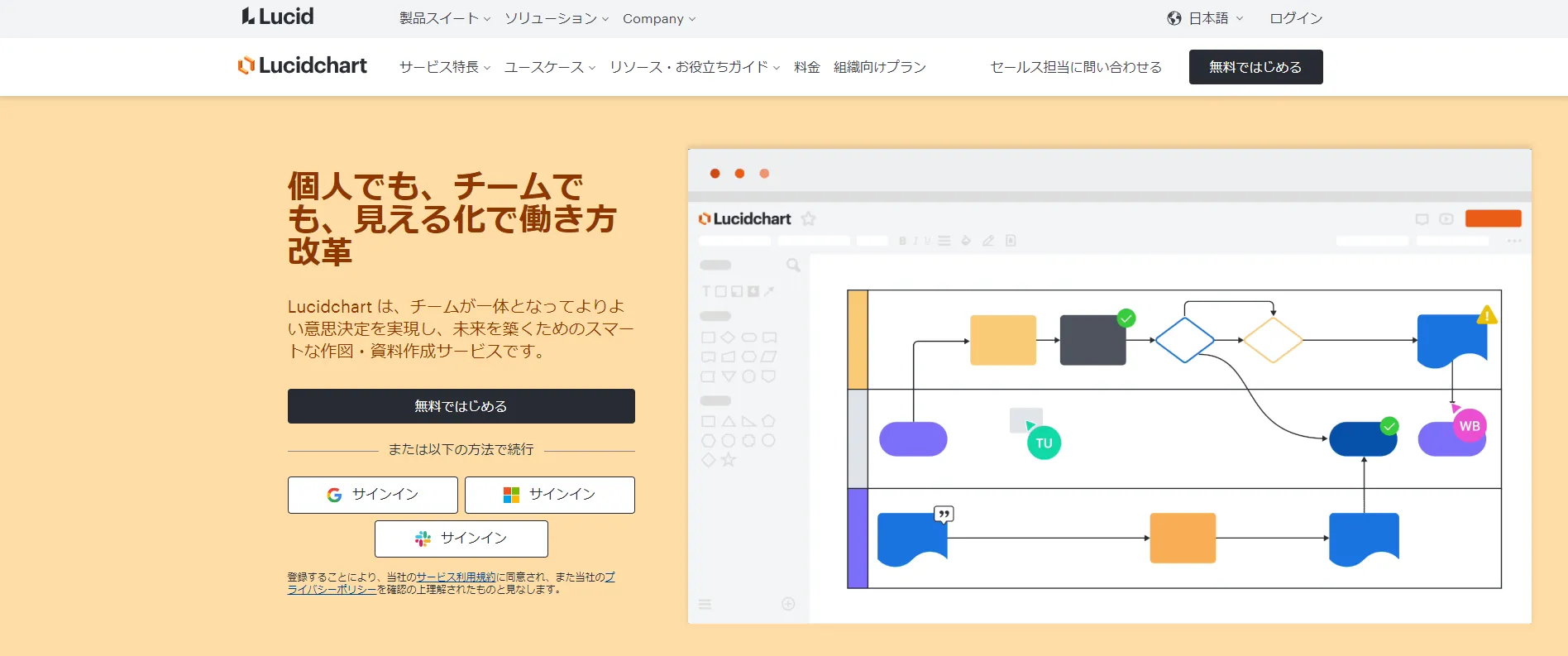This screenshot has height=656, width=1568.
Task: Click セールス担当に問い合わせる link
Action: point(1076,67)
